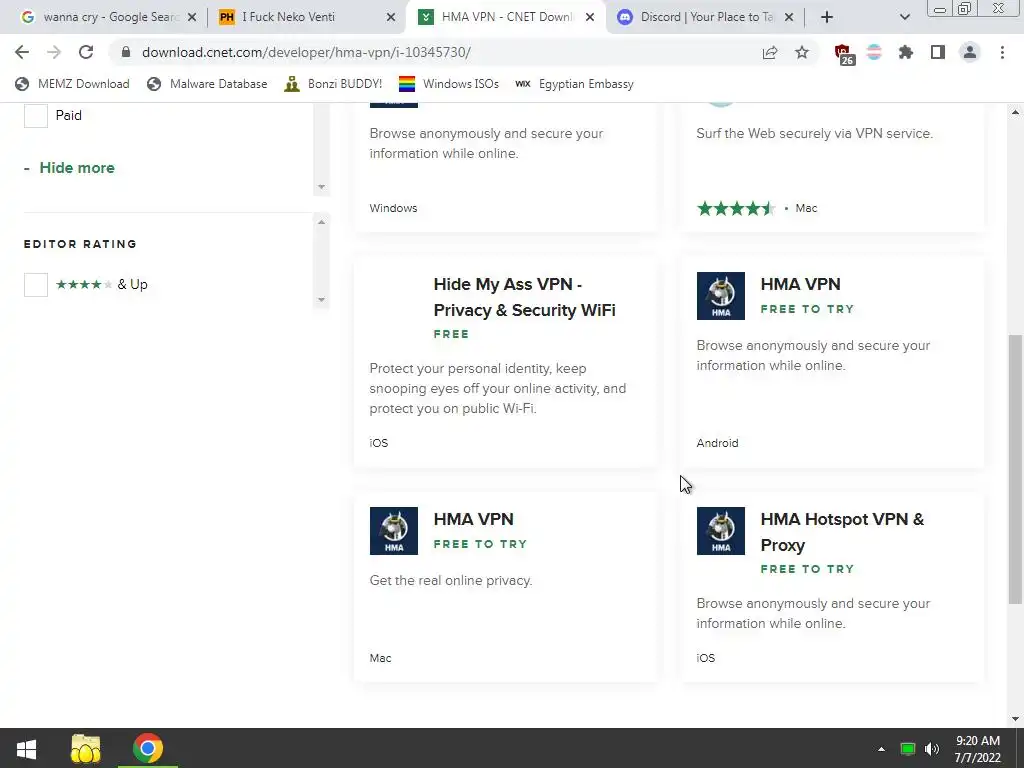Click the browser forward arrow
Viewport: 1024px width, 768px height.
[54, 52]
